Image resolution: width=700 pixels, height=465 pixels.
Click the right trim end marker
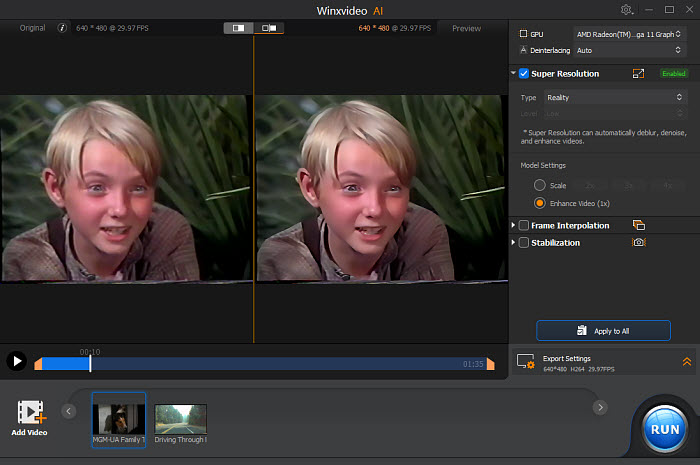[x=491, y=364]
